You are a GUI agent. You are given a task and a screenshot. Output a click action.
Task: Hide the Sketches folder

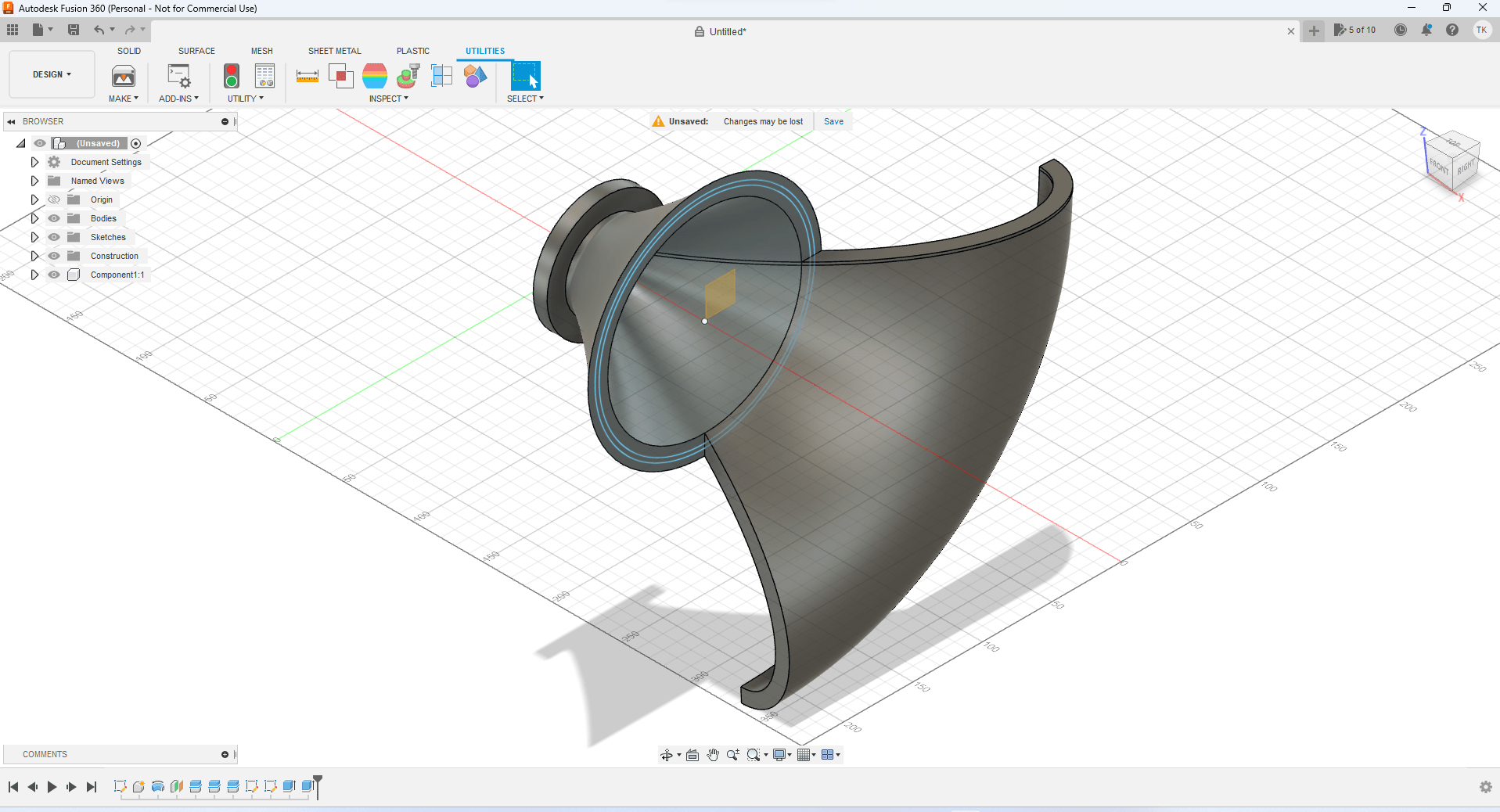coord(54,237)
